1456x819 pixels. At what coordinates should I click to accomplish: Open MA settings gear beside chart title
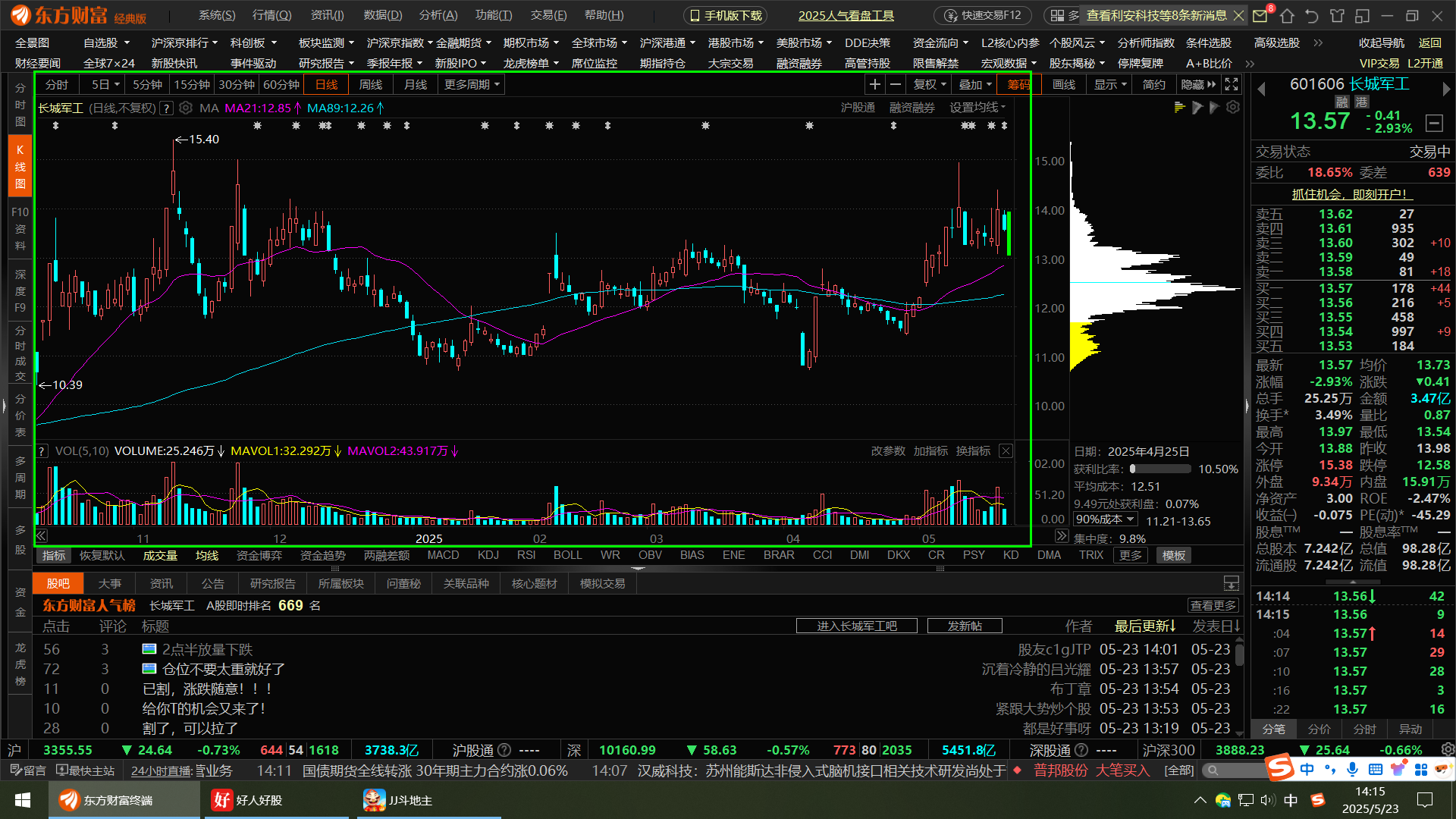click(x=186, y=108)
